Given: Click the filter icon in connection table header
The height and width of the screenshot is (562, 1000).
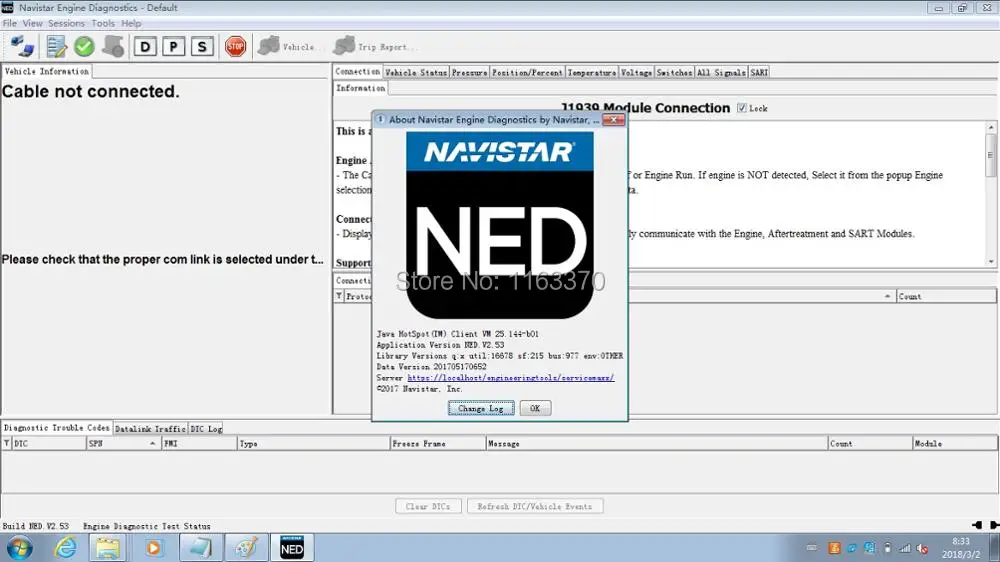Looking at the screenshot, I should pos(339,296).
